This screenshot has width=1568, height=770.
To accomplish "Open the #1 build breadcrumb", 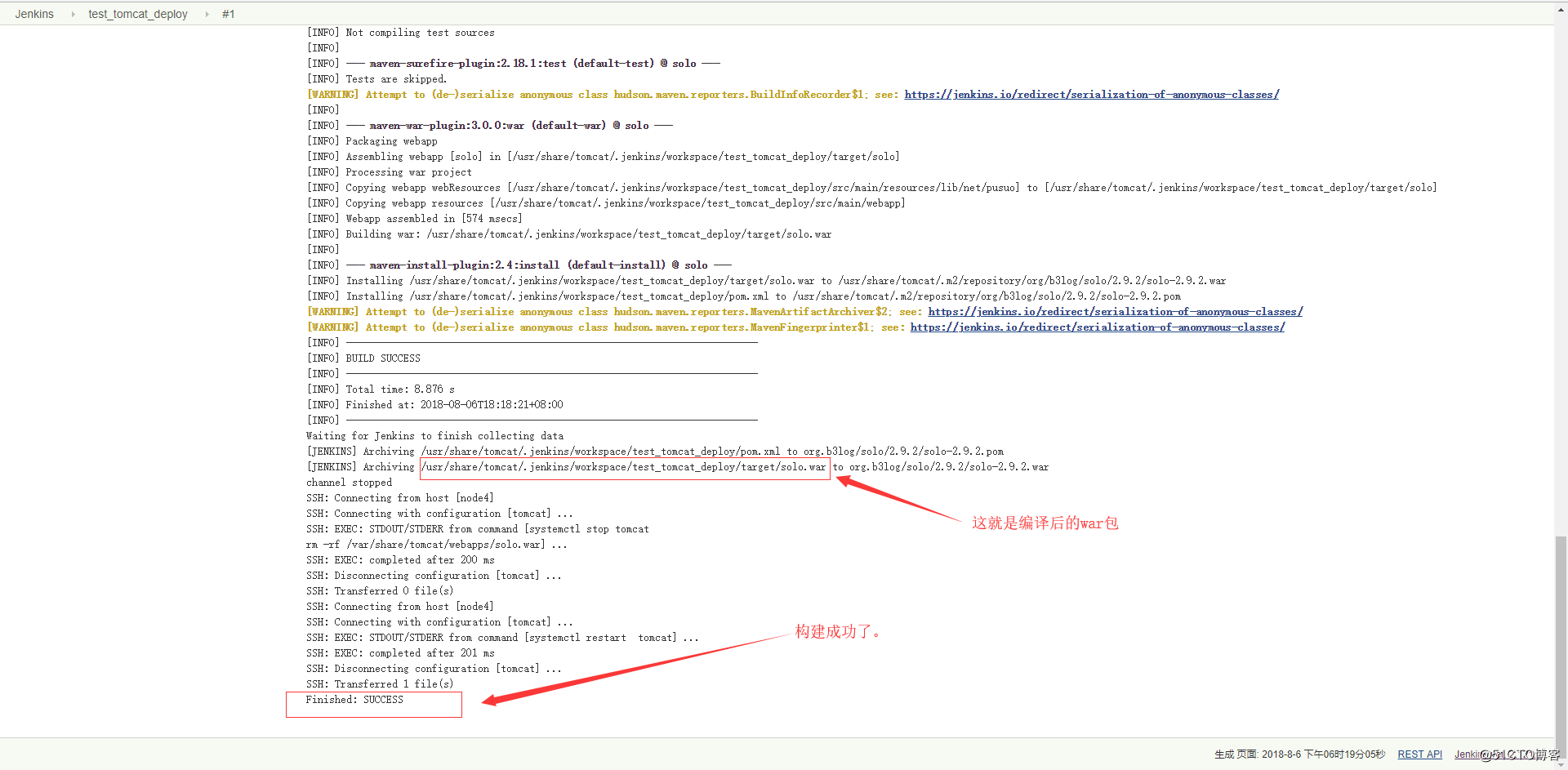I will click(229, 14).
